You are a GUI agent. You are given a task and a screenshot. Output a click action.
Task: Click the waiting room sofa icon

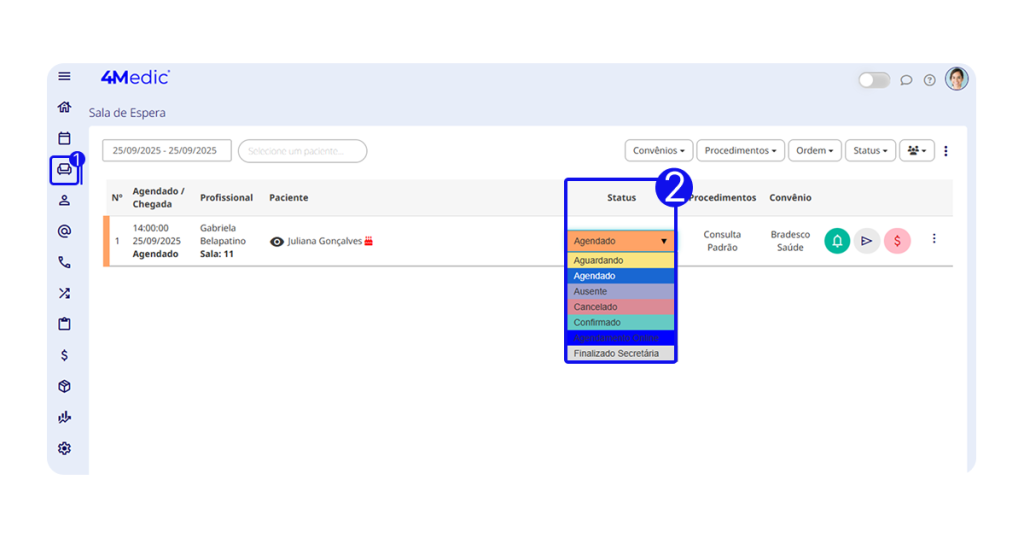pos(65,169)
